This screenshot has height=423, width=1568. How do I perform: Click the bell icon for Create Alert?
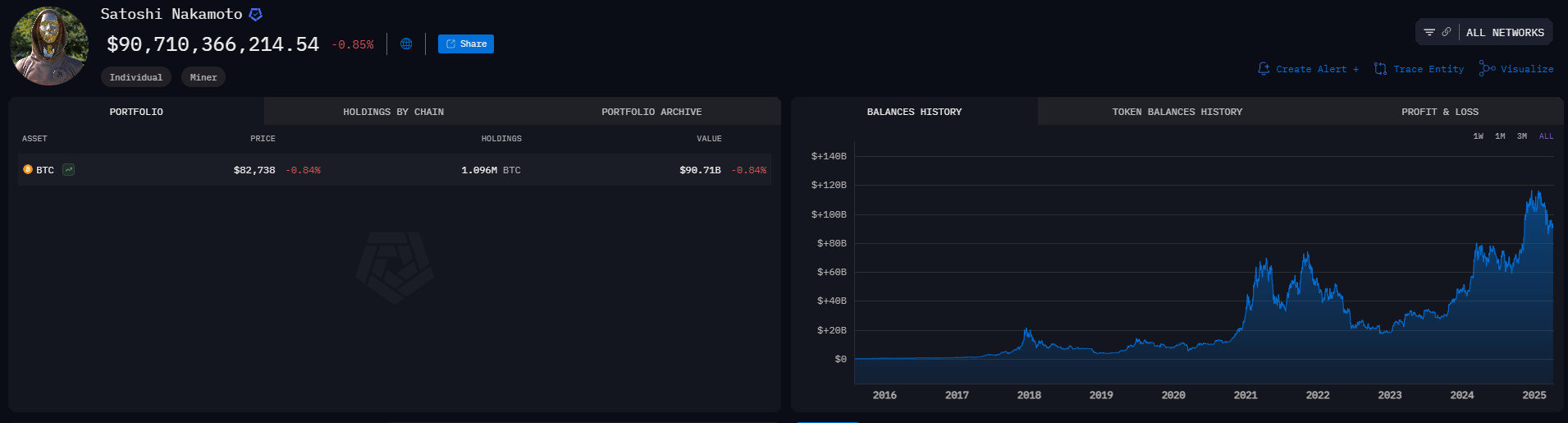(1264, 69)
